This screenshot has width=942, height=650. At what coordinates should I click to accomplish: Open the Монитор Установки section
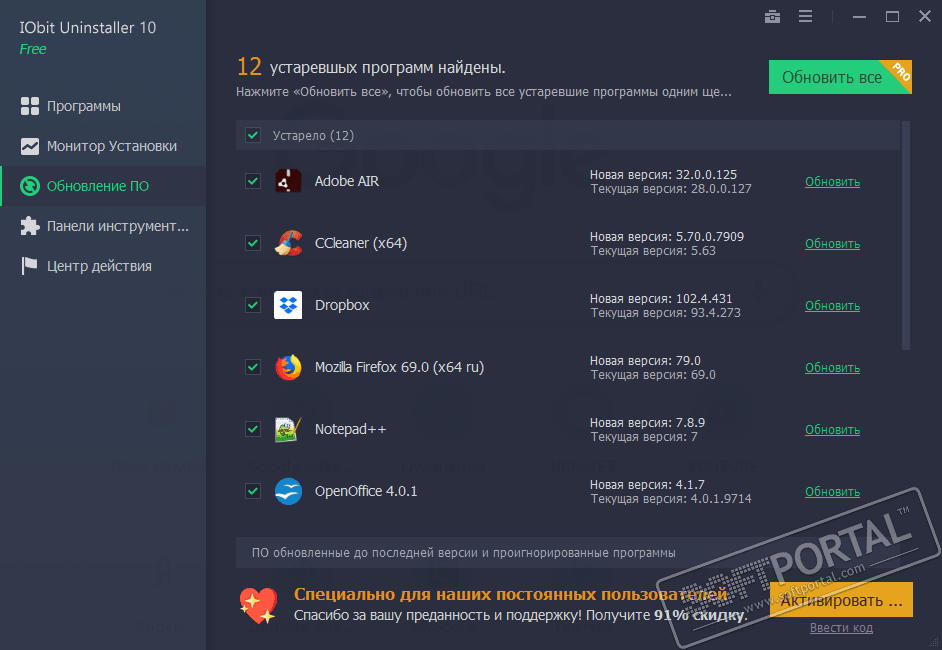tap(103, 146)
